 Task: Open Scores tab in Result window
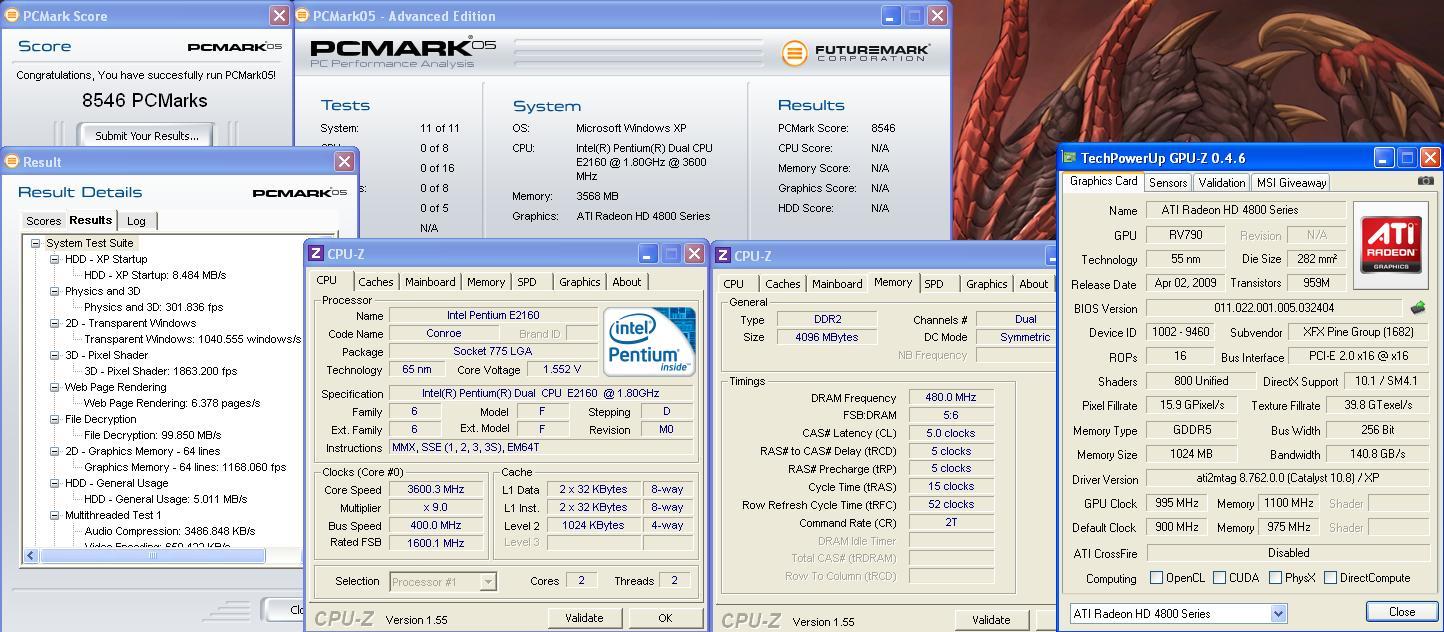(43, 221)
